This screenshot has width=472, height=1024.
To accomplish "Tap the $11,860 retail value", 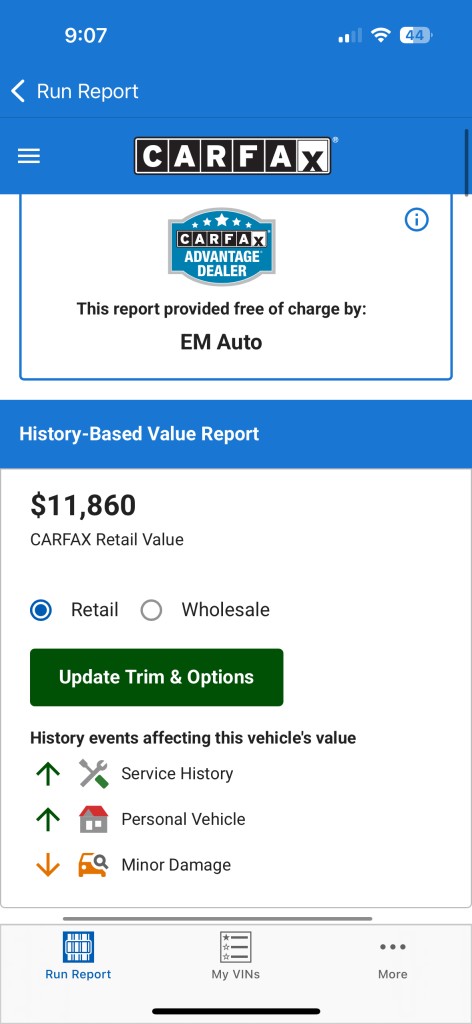I will [x=83, y=505].
